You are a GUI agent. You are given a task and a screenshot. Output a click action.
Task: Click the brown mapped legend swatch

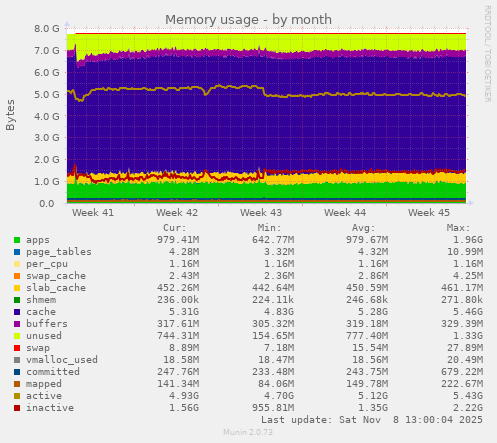(x=17, y=384)
